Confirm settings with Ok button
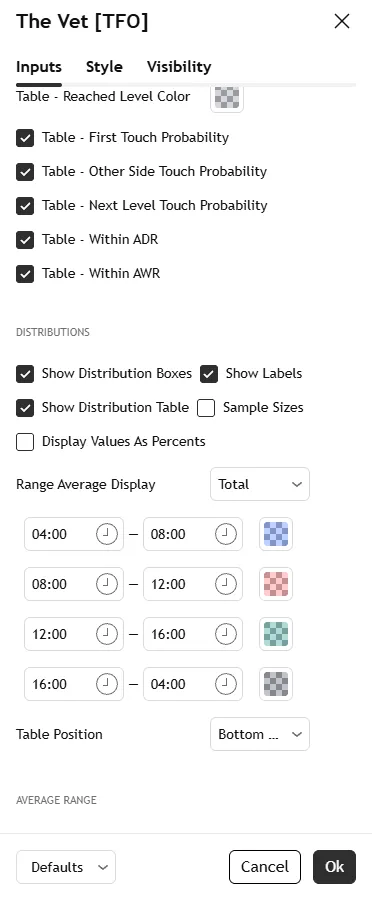Image resolution: width=372 pixels, height=899 pixels. click(334, 867)
